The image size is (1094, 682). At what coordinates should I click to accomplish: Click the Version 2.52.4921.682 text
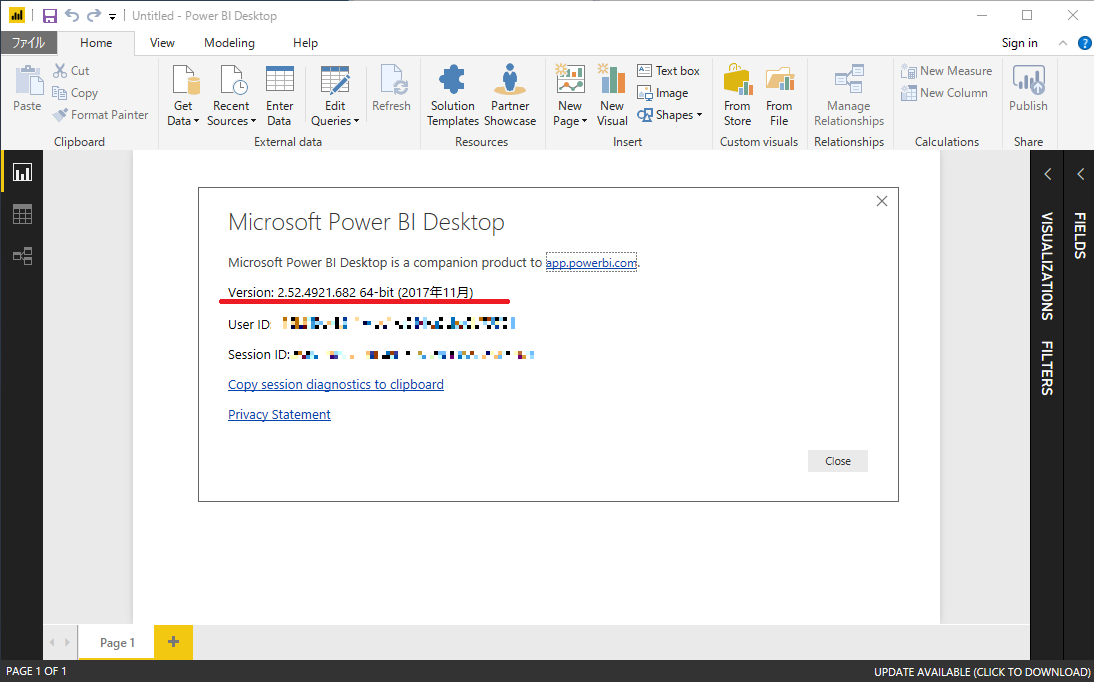coord(350,292)
